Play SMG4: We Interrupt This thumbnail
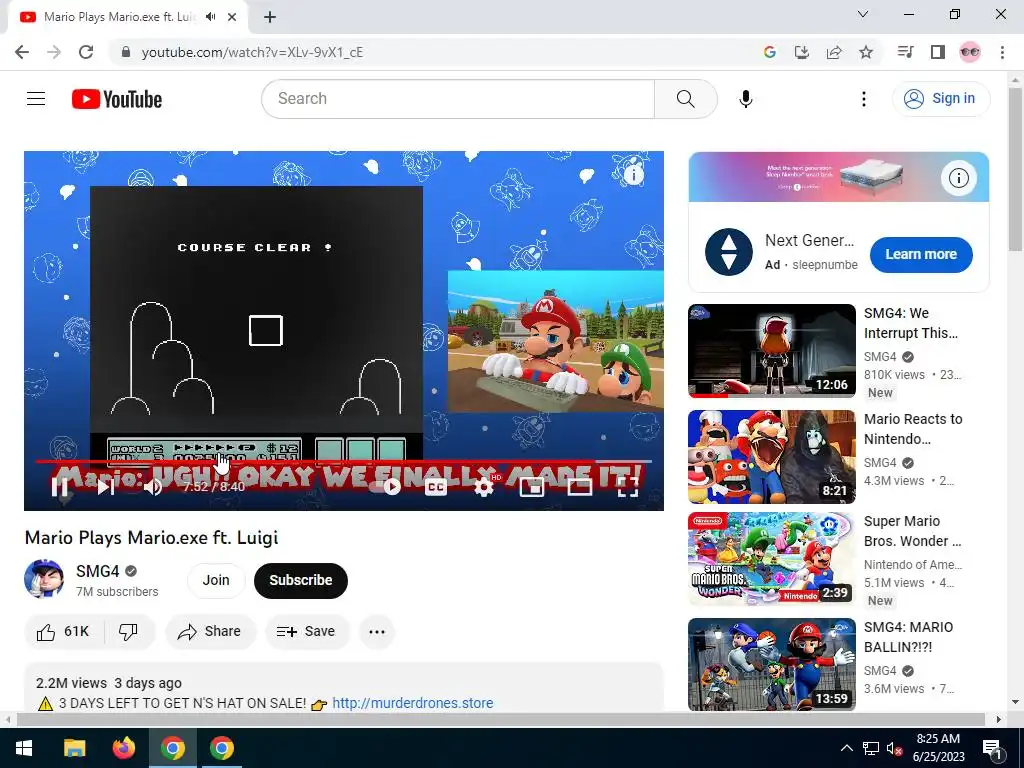 click(771, 351)
